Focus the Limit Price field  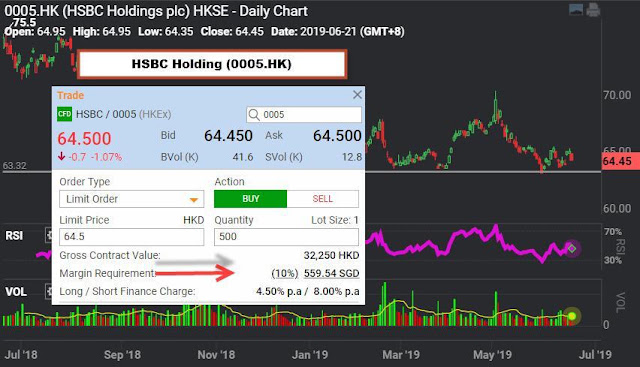(131, 237)
